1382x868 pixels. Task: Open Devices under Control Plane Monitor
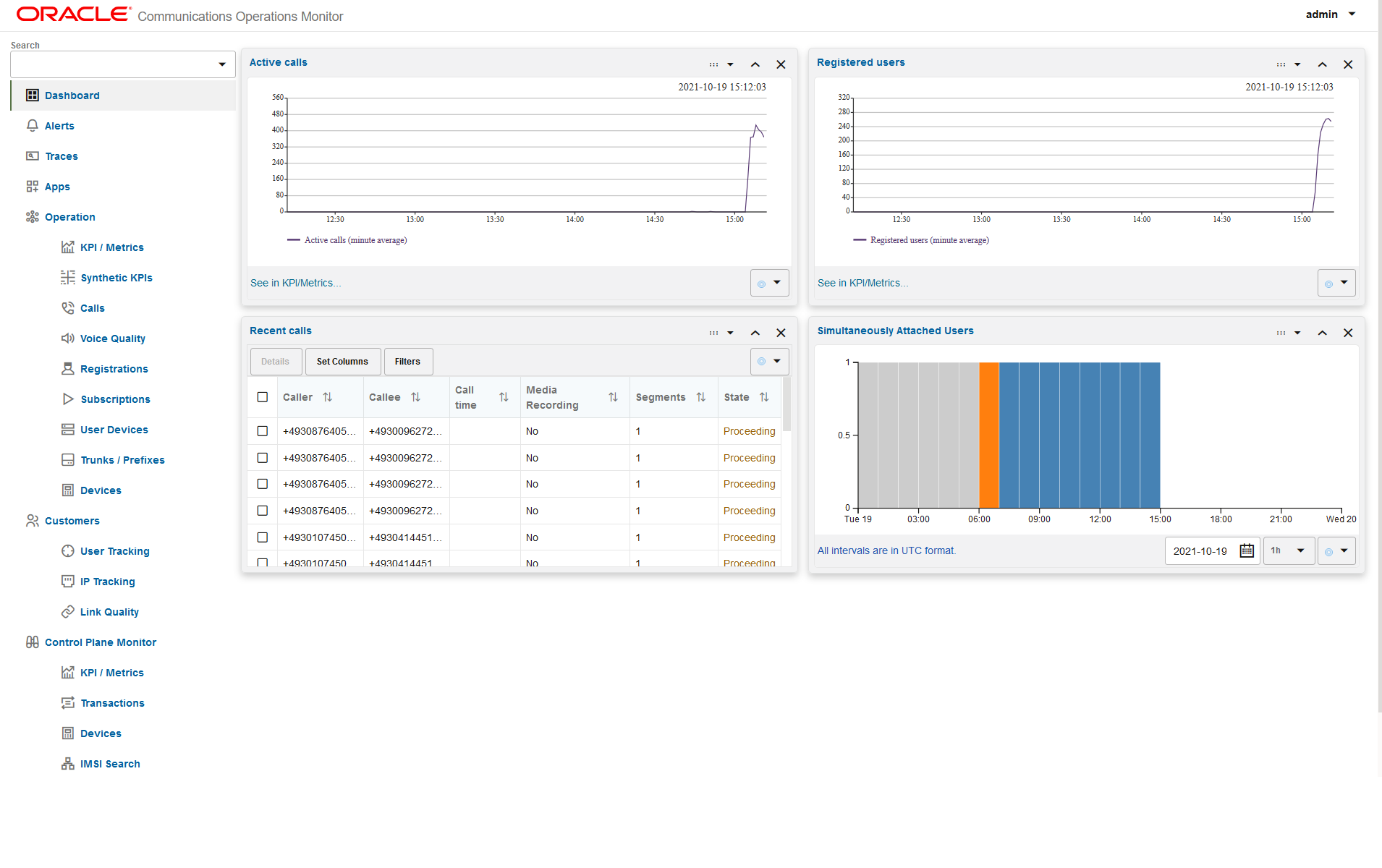coord(101,733)
